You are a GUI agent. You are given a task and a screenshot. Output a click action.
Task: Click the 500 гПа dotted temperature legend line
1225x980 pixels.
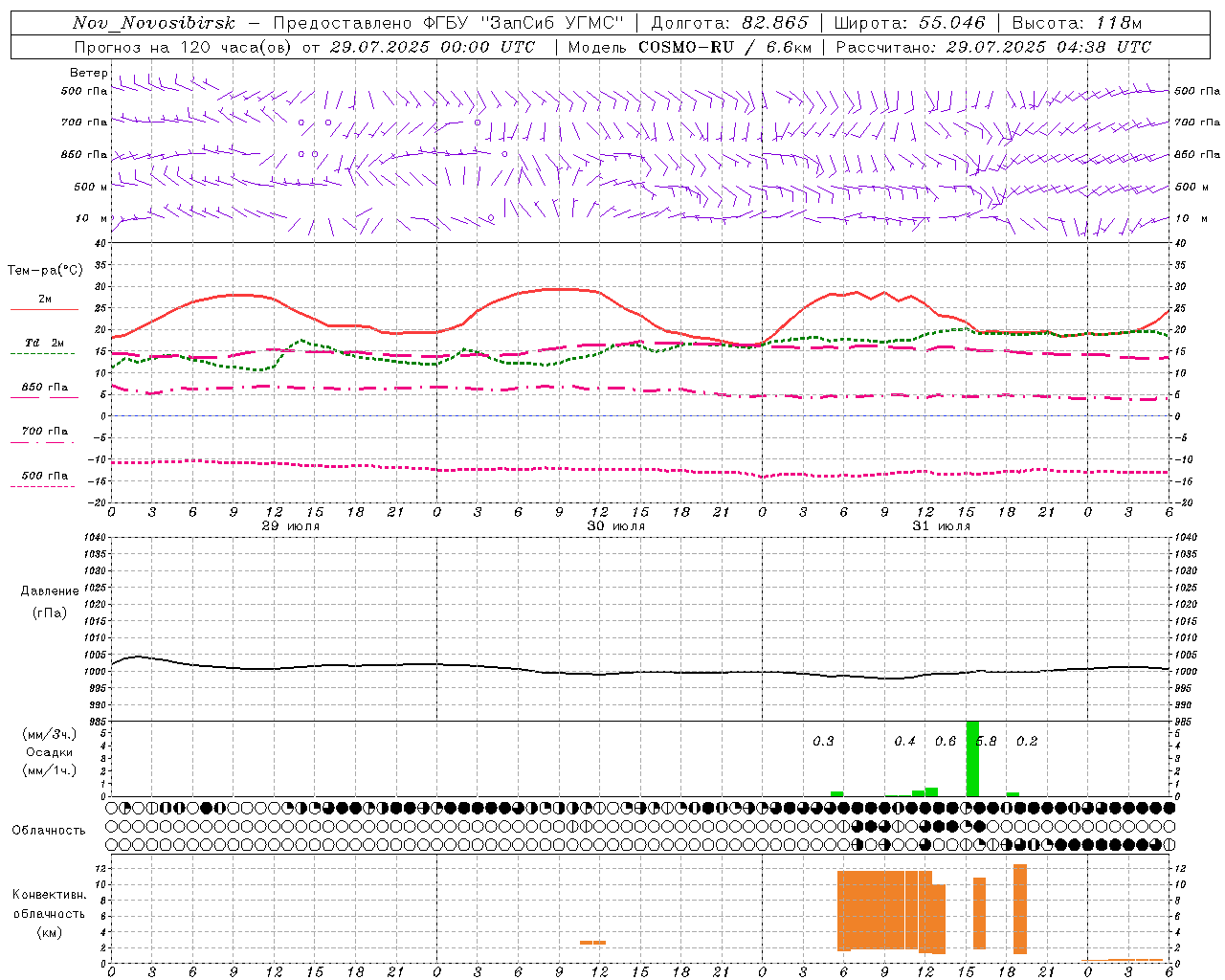tap(44, 486)
